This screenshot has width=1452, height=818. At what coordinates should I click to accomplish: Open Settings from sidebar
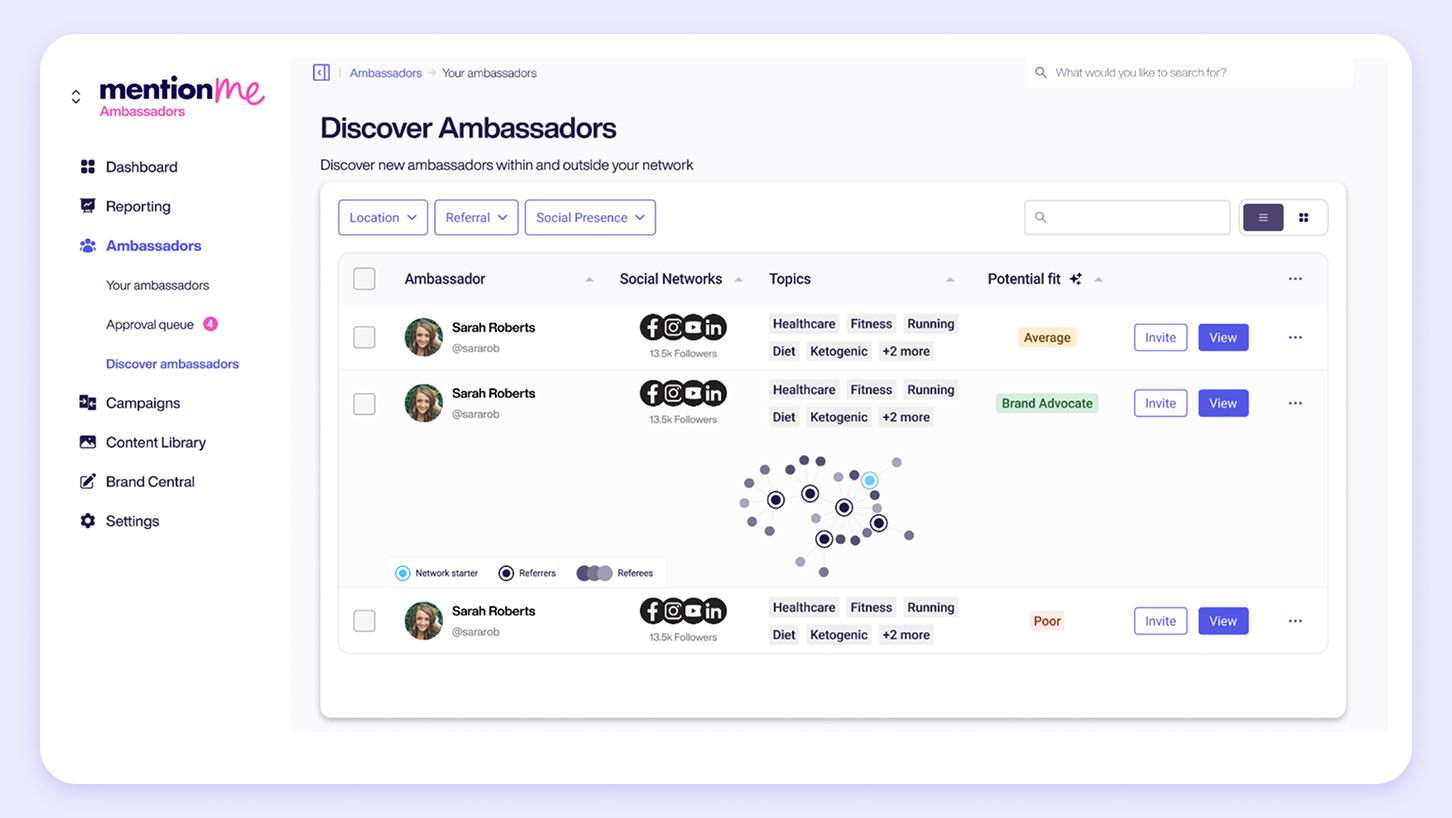point(132,521)
